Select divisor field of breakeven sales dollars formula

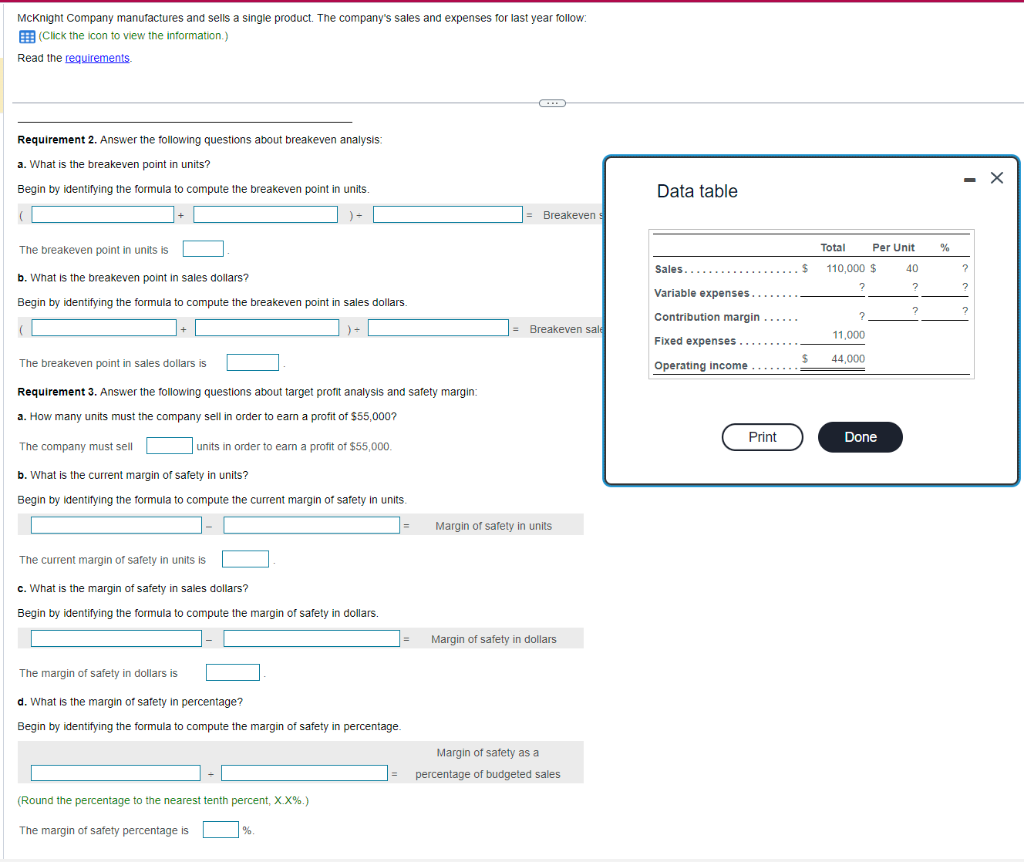click(438, 328)
